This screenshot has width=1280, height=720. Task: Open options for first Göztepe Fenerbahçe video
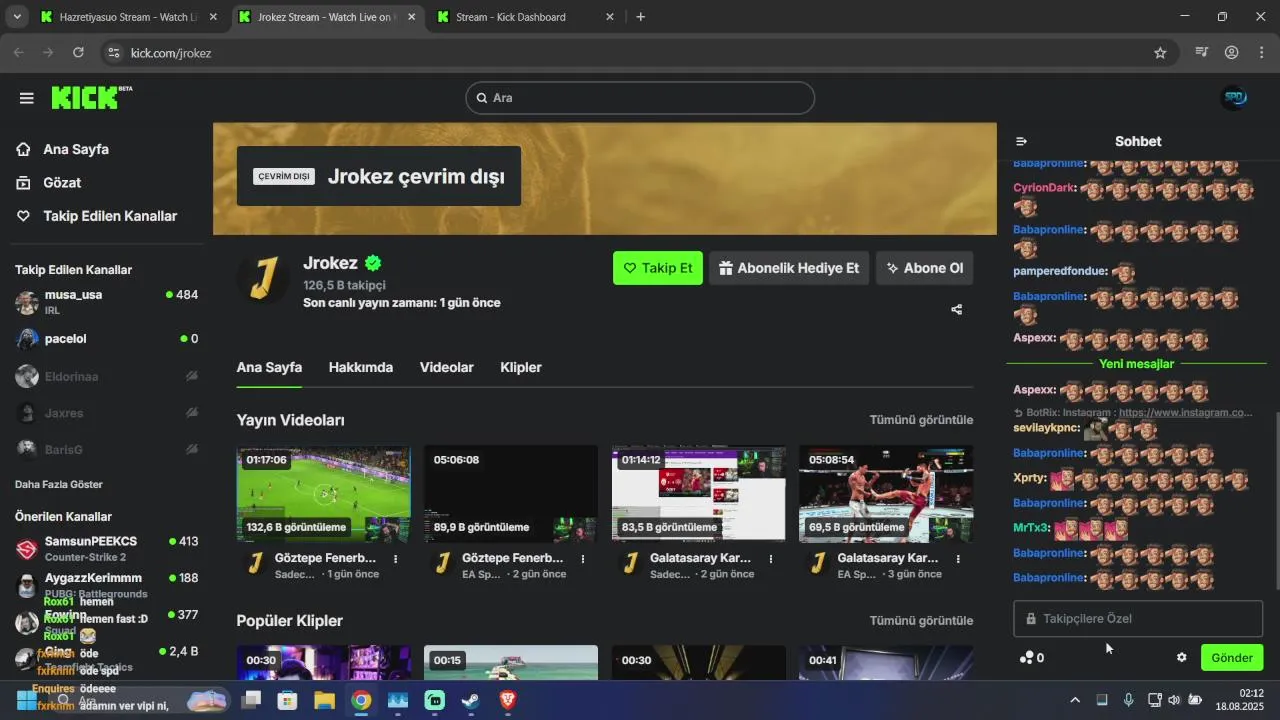coord(396,559)
